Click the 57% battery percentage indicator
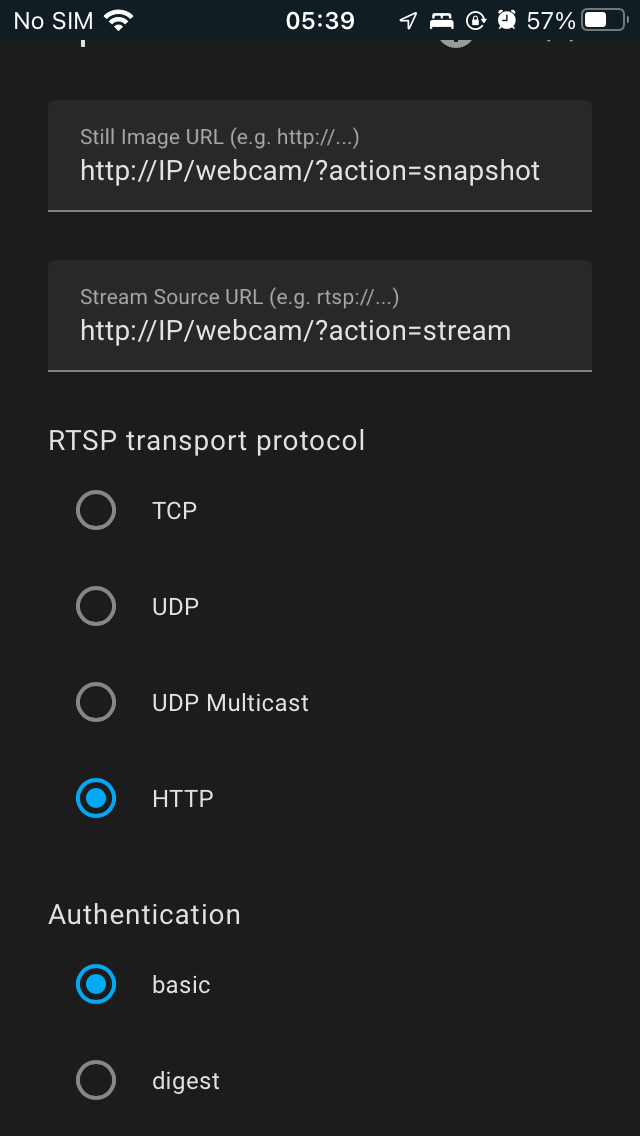 tap(550, 17)
